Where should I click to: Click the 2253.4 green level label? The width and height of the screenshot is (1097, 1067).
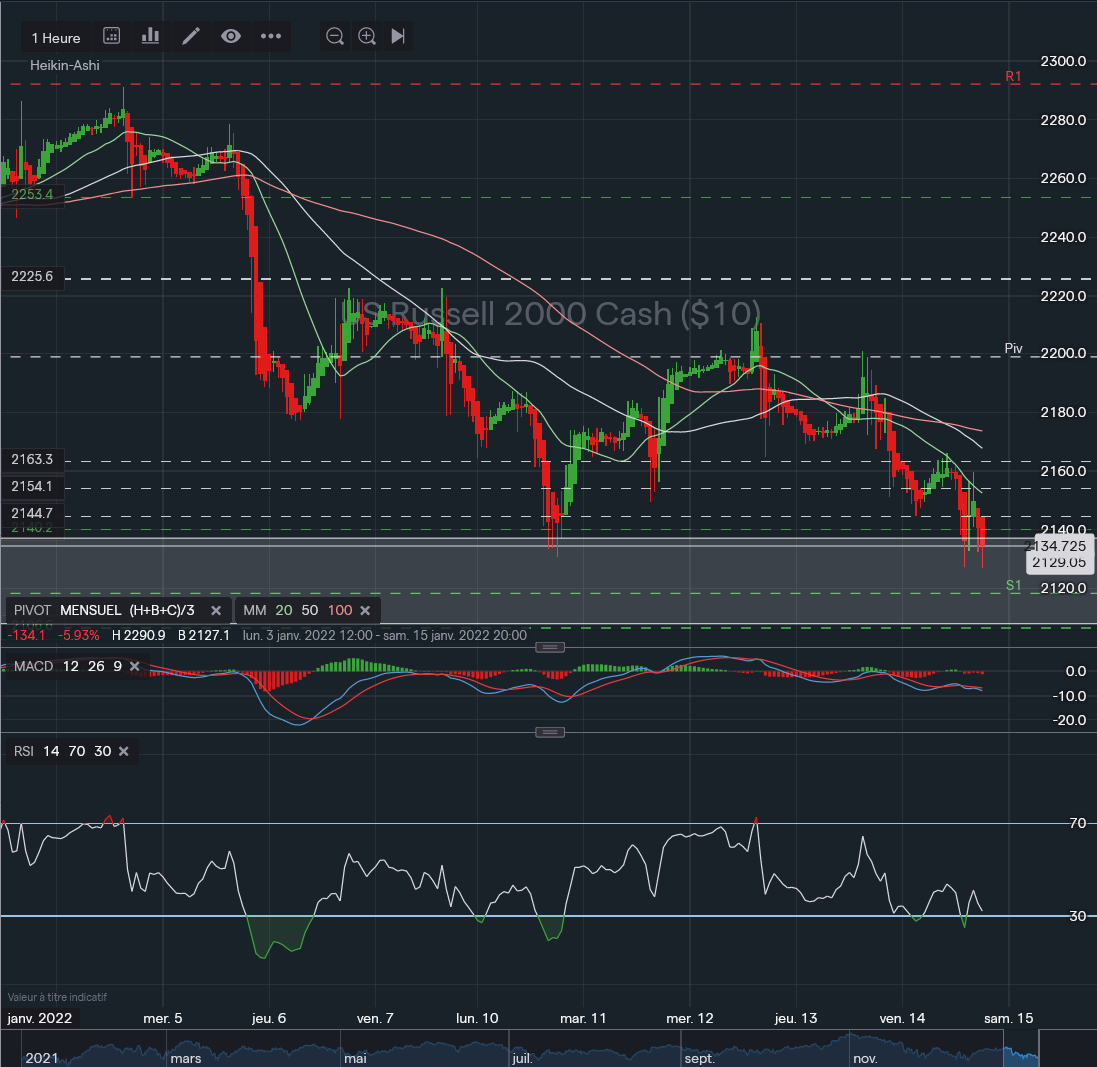pos(32,194)
